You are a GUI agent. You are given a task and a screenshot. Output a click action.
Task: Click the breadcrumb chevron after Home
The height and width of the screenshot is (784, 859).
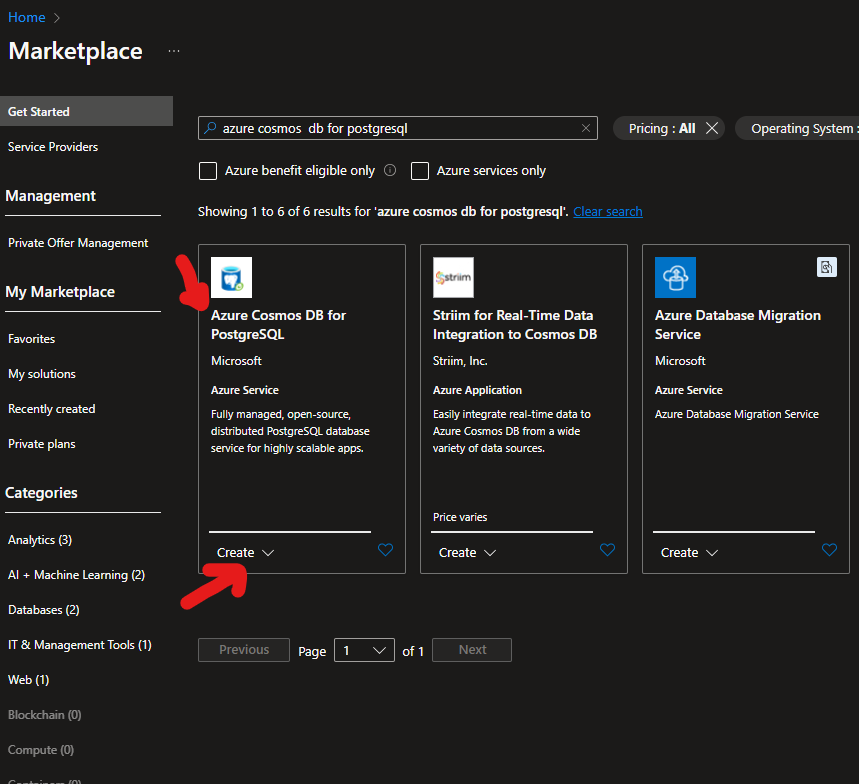tap(56, 18)
